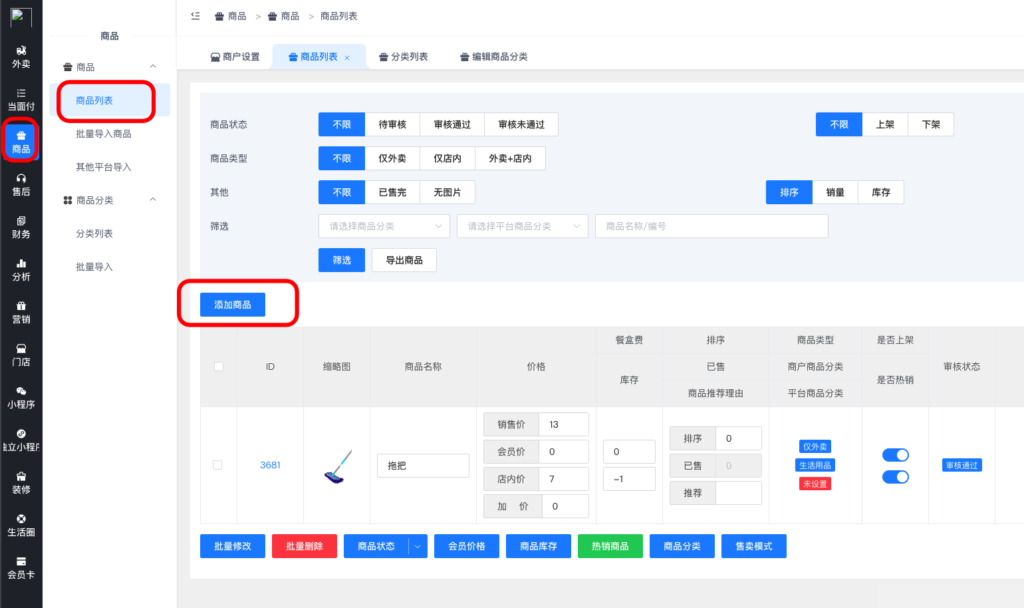
Task: Open the 售后 after-sales sidebar icon
Action: (x=20, y=183)
